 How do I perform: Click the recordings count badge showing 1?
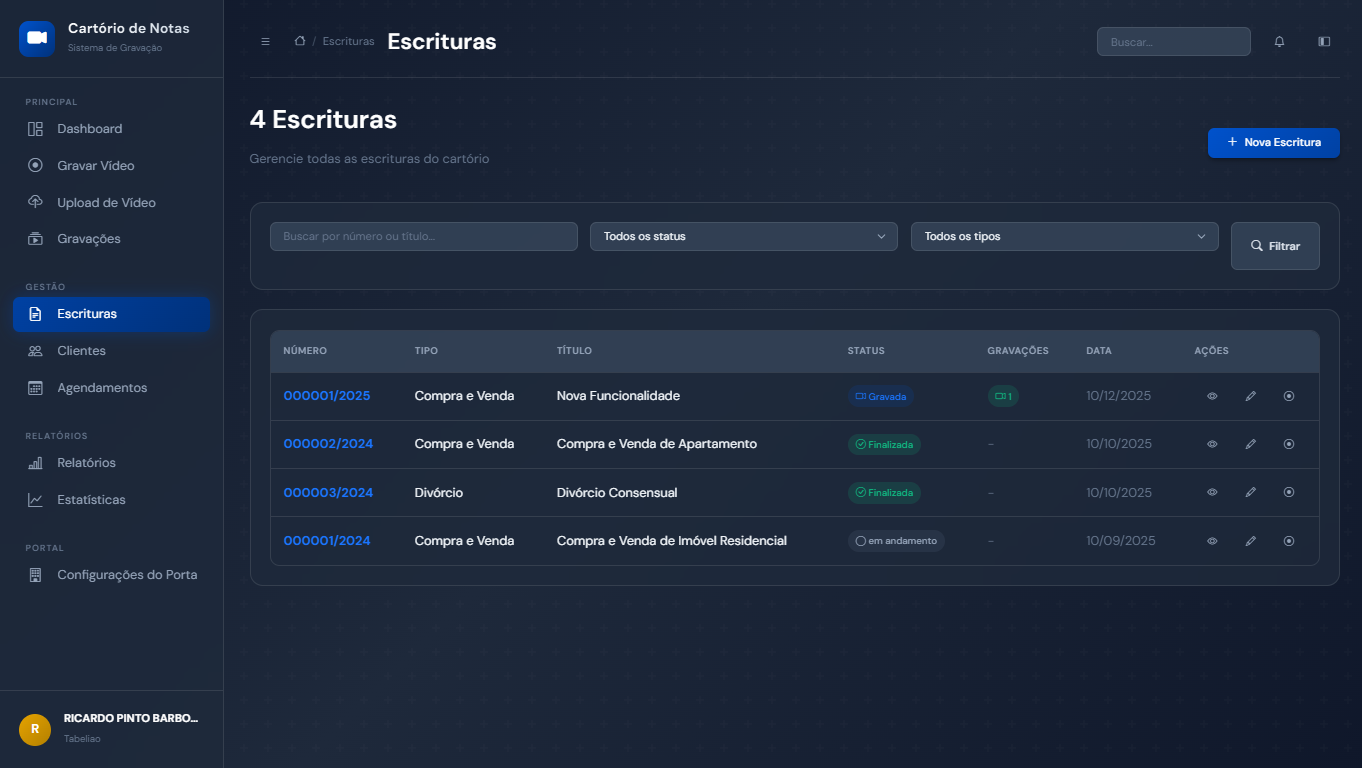click(x=1003, y=396)
